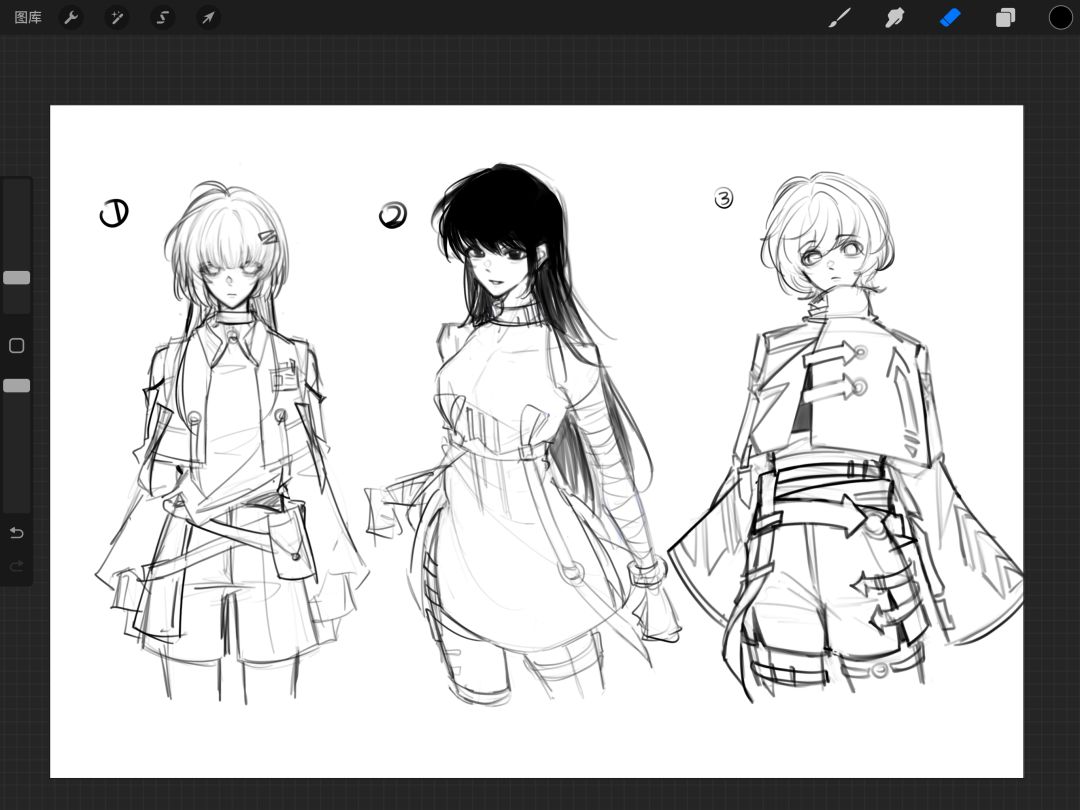Open the Layers panel

click(1005, 17)
